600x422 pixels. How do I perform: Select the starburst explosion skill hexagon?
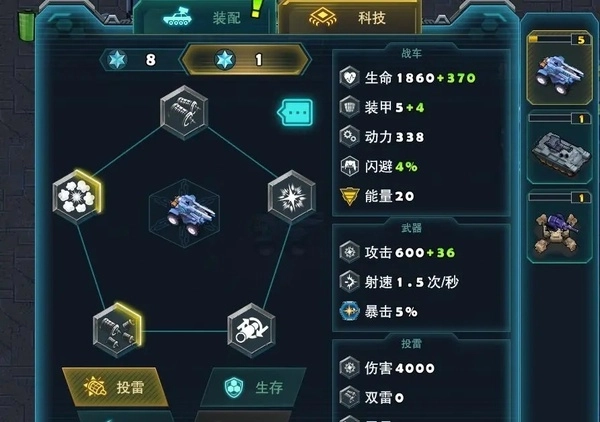click(x=292, y=197)
